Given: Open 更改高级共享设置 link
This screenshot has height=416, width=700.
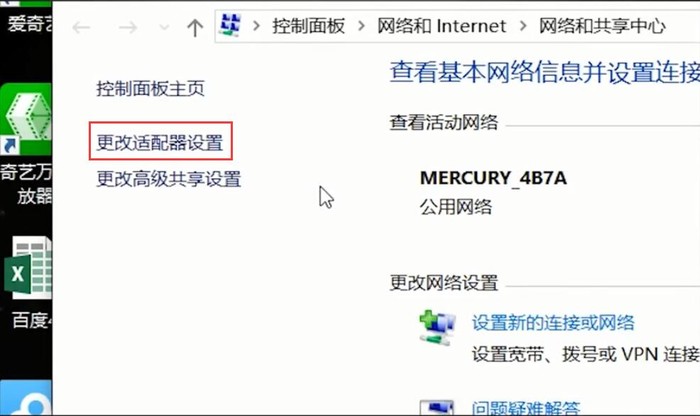Looking at the screenshot, I should (169, 179).
